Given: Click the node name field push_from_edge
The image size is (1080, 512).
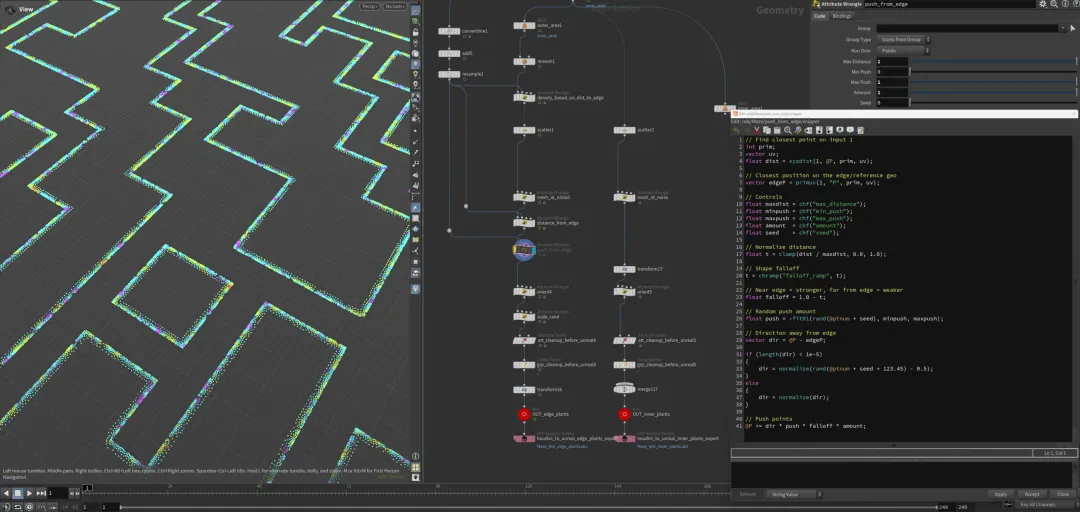Looking at the screenshot, I should pyautogui.click(x=950, y=4).
